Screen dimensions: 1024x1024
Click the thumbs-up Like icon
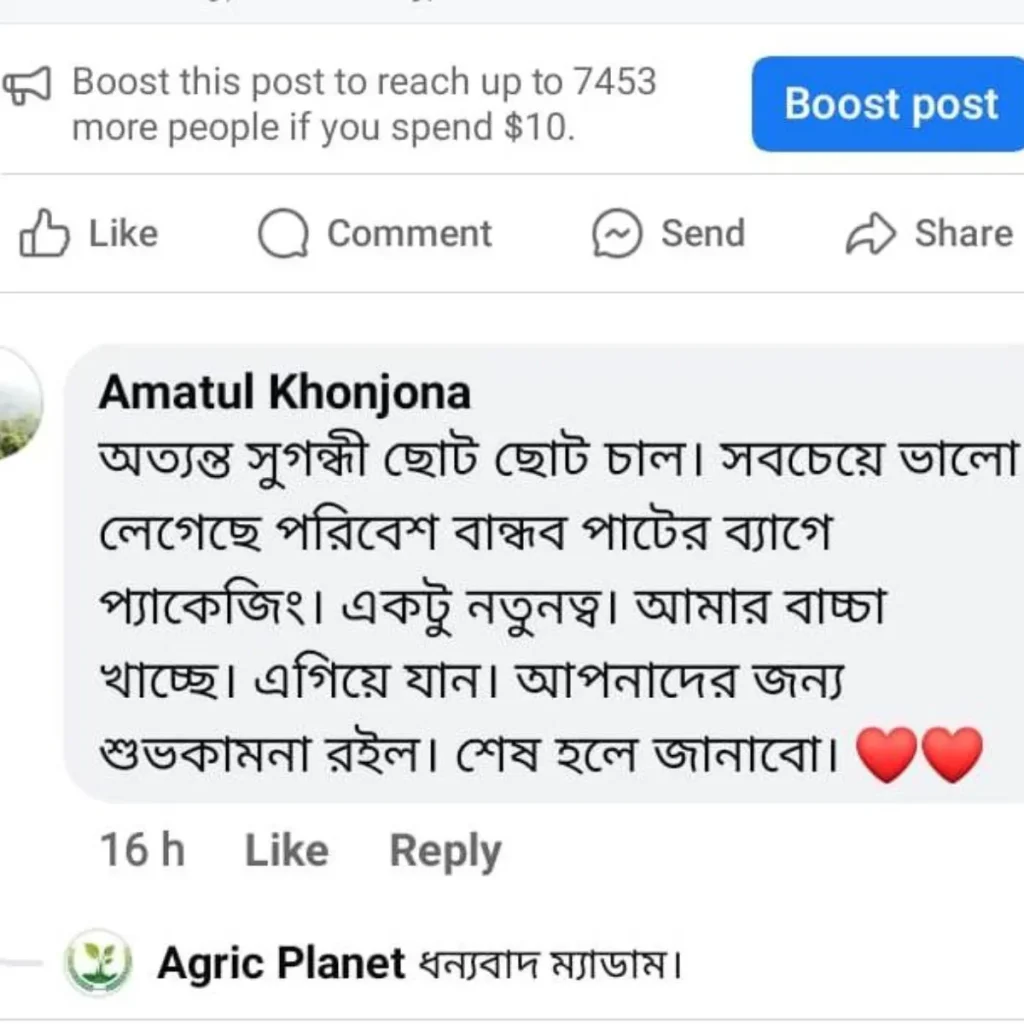(44, 234)
